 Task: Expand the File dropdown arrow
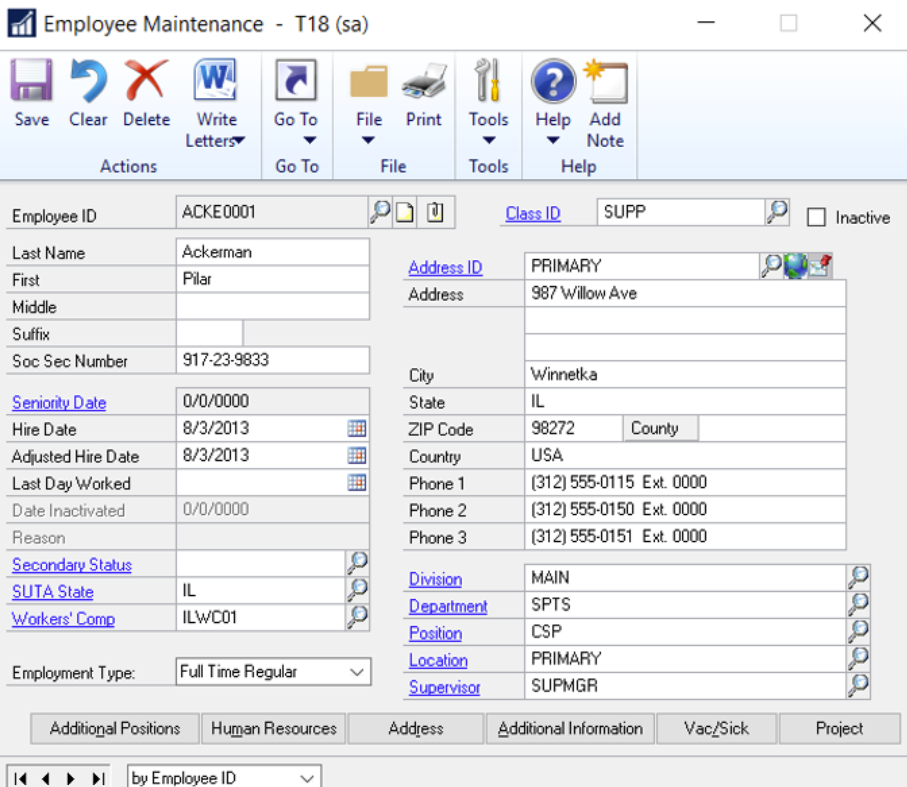(368, 140)
